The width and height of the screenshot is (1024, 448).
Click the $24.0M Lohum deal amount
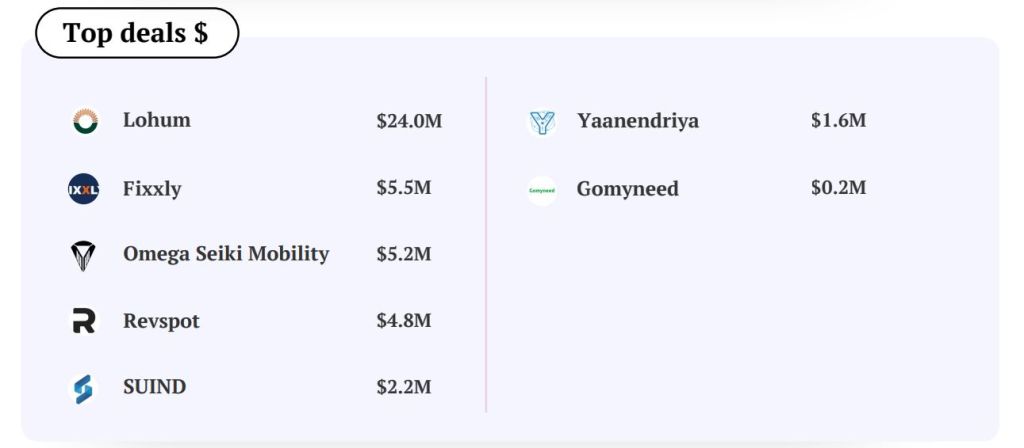(x=409, y=121)
